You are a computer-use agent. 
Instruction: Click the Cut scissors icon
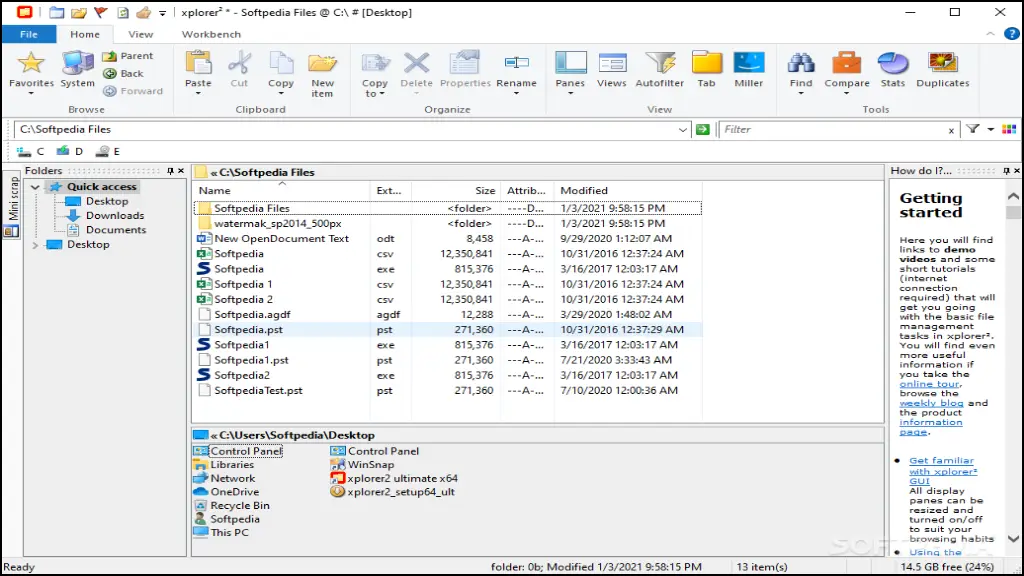(x=239, y=64)
